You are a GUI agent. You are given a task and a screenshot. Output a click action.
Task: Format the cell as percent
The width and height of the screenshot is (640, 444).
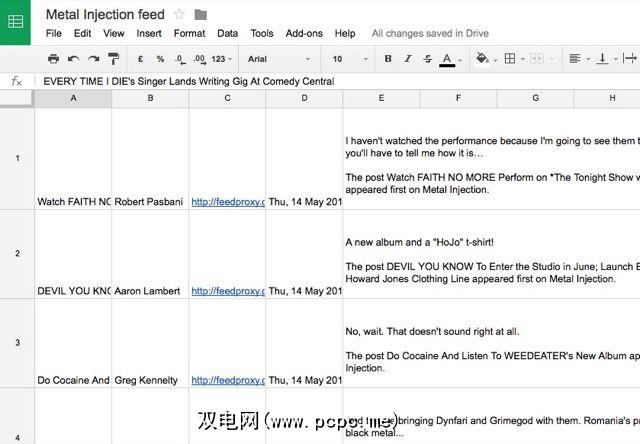point(160,59)
